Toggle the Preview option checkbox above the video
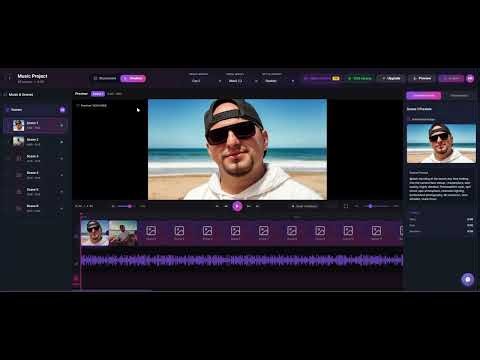The image size is (480, 360). point(78,106)
